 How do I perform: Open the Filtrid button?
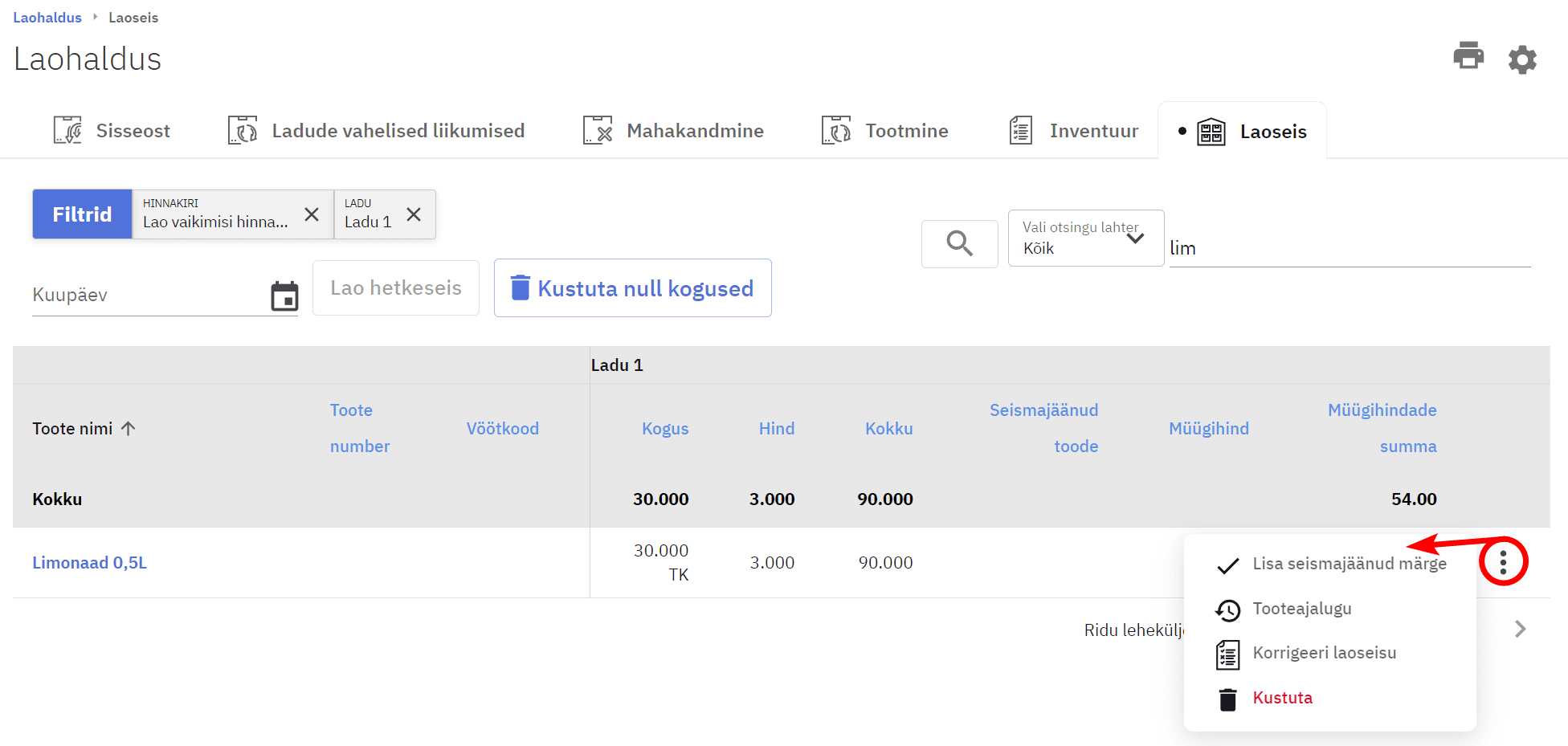pos(82,214)
